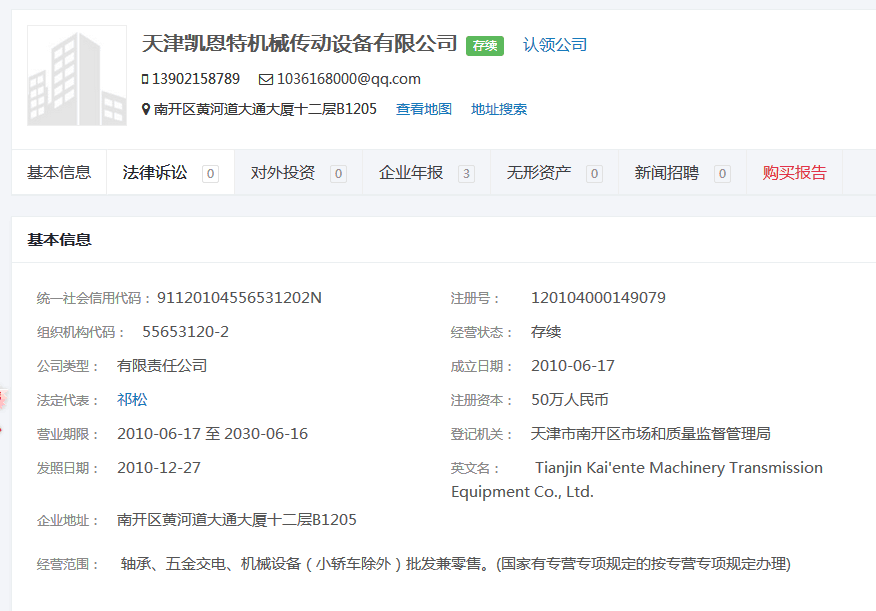This screenshot has width=876, height=611.
Task: Click the 购买报告 purchase report tab
Action: click(x=794, y=172)
